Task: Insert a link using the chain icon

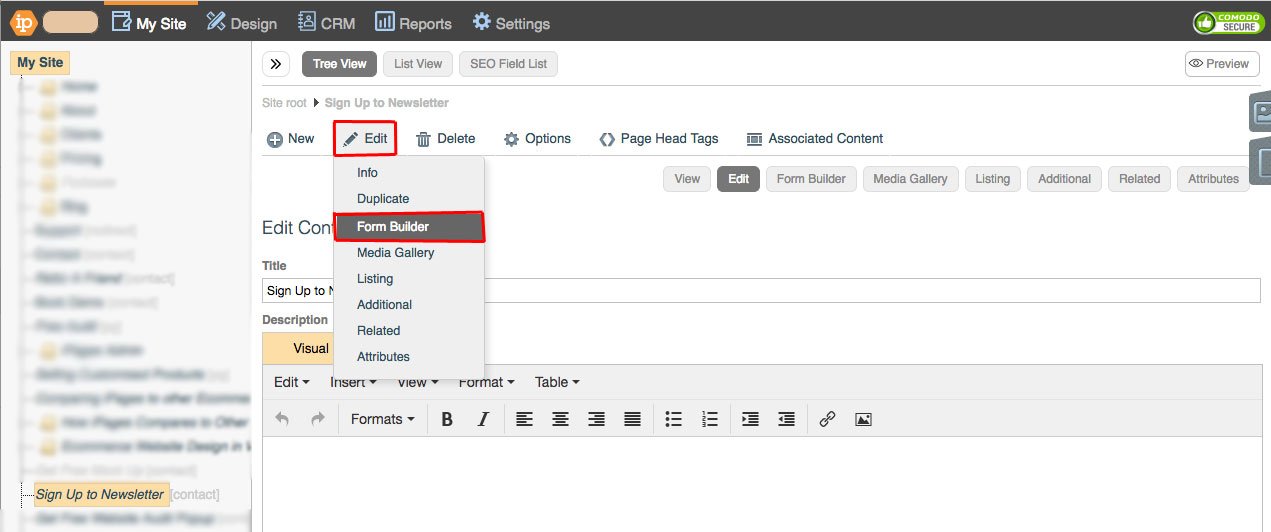Action: click(827, 420)
